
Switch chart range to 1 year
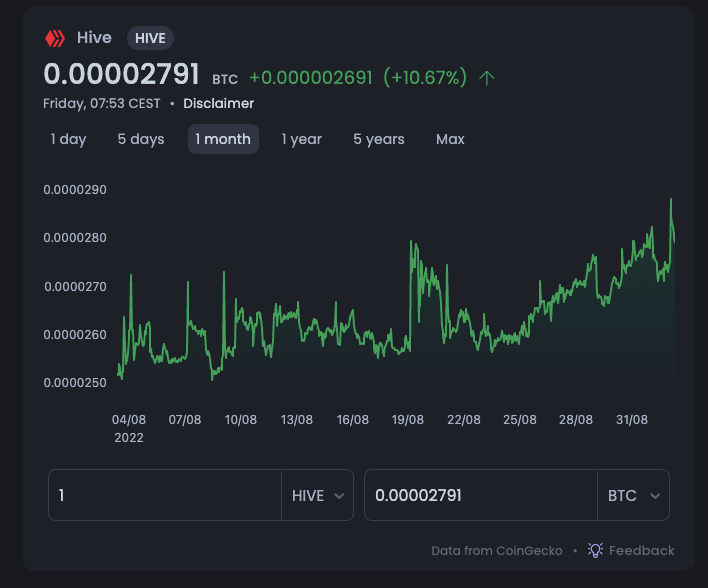click(302, 139)
